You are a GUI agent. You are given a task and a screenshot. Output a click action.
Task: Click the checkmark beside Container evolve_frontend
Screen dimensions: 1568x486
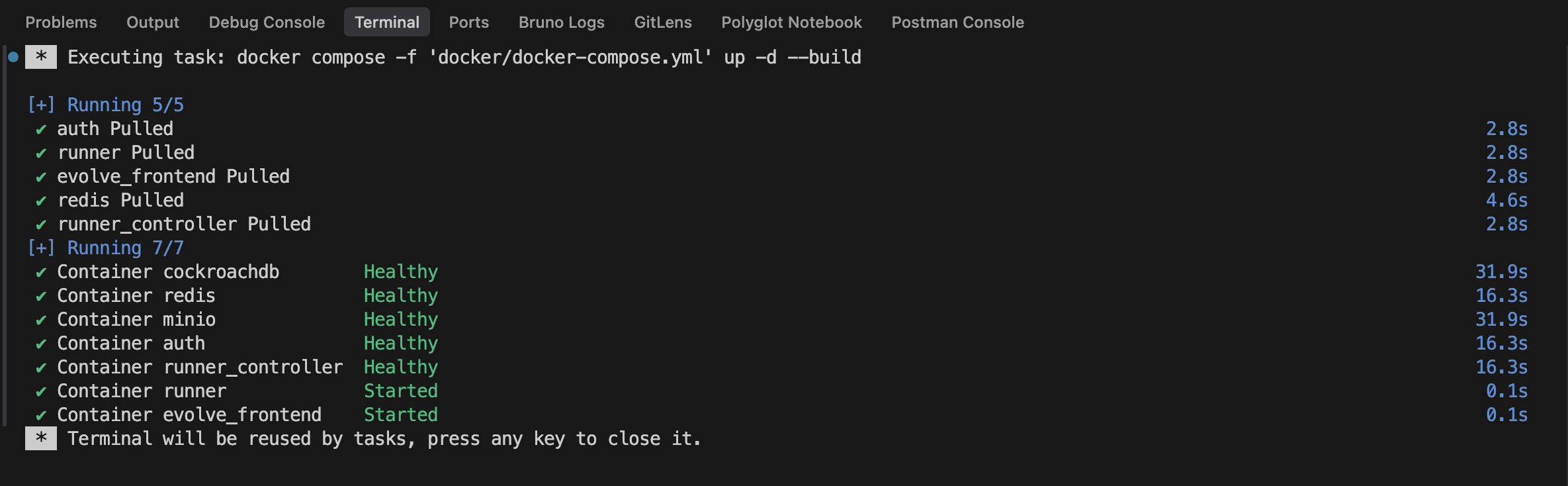(41, 414)
